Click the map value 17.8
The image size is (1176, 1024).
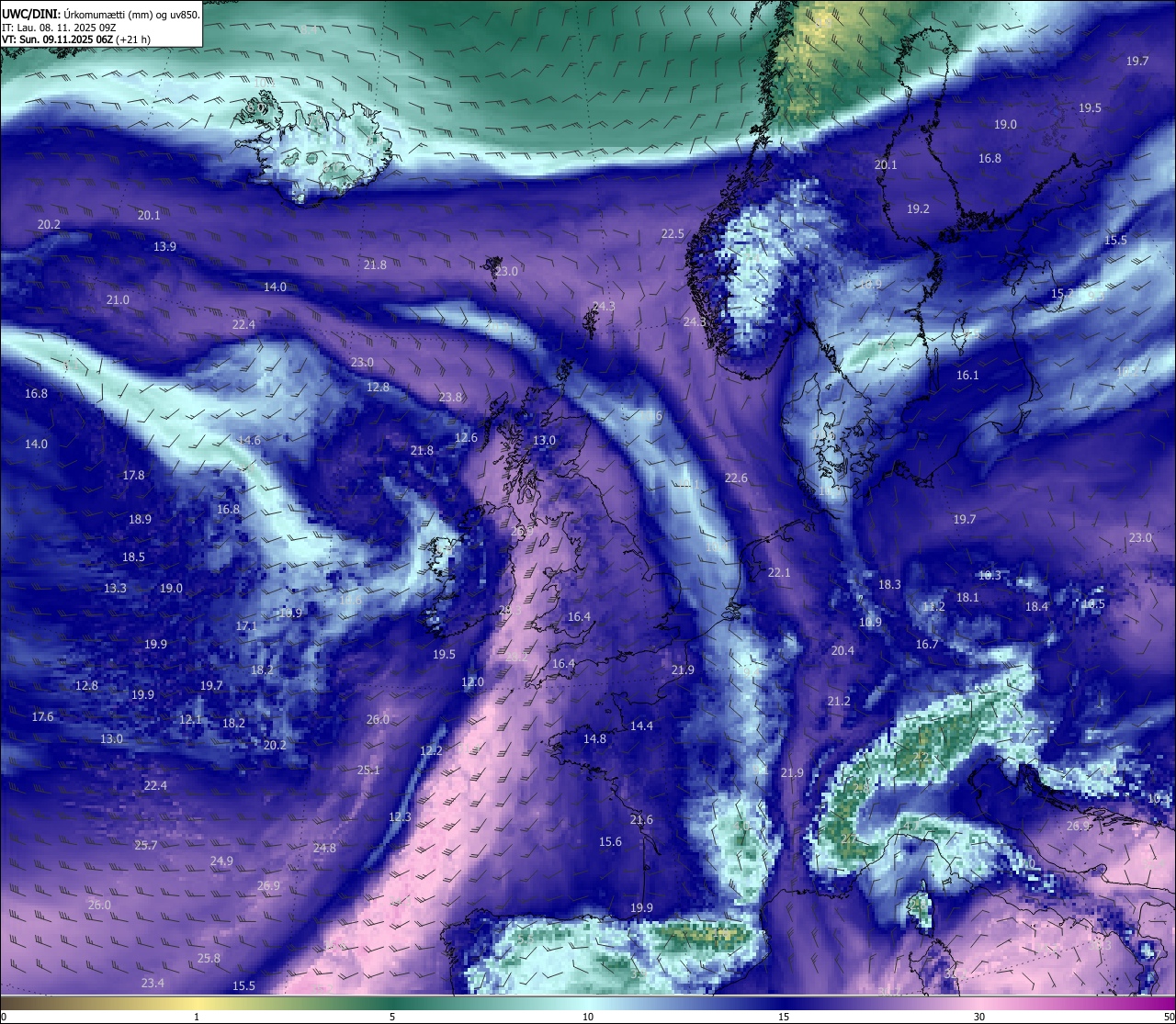click(x=133, y=475)
